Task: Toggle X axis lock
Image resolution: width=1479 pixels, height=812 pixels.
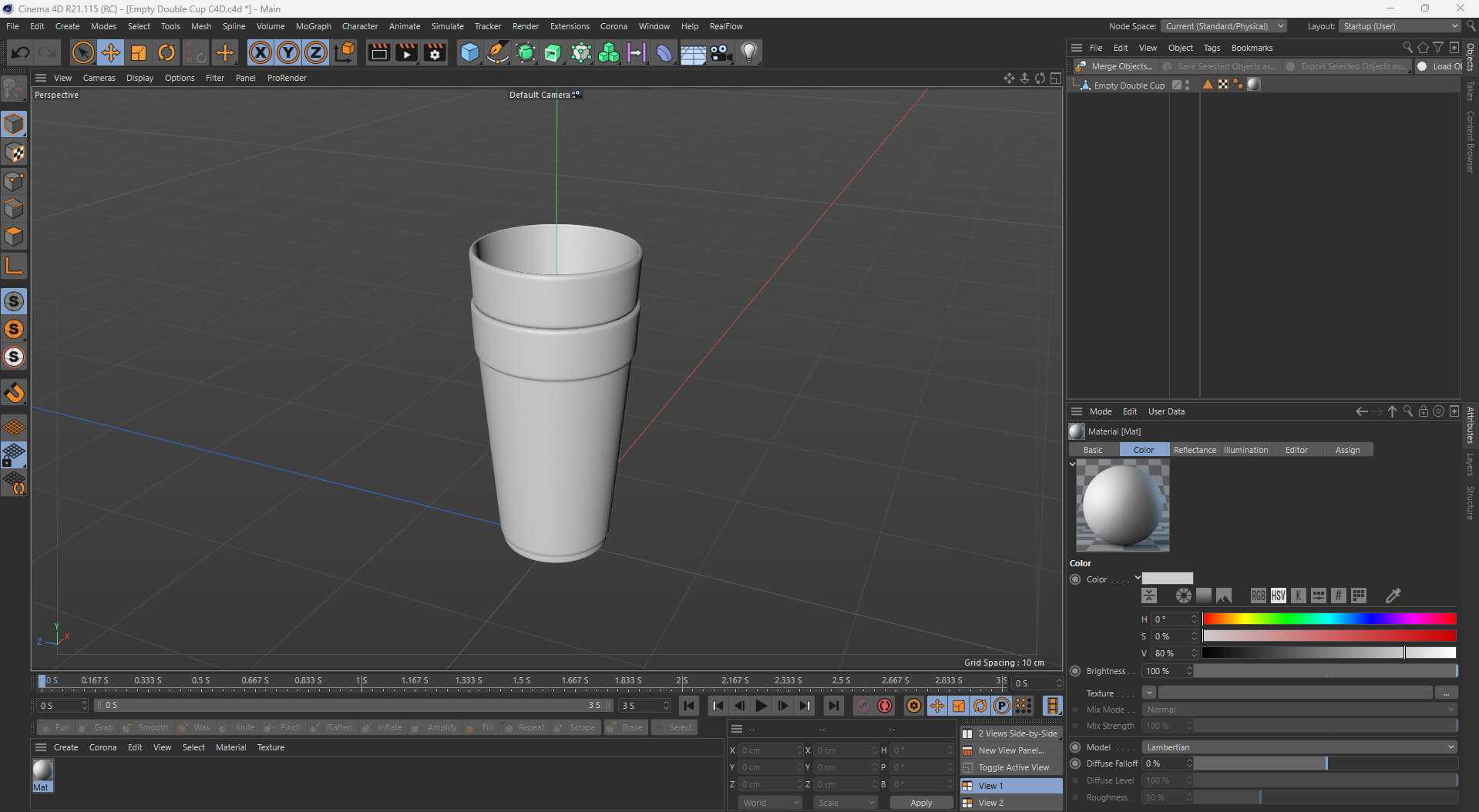Action: tap(261, 52)
